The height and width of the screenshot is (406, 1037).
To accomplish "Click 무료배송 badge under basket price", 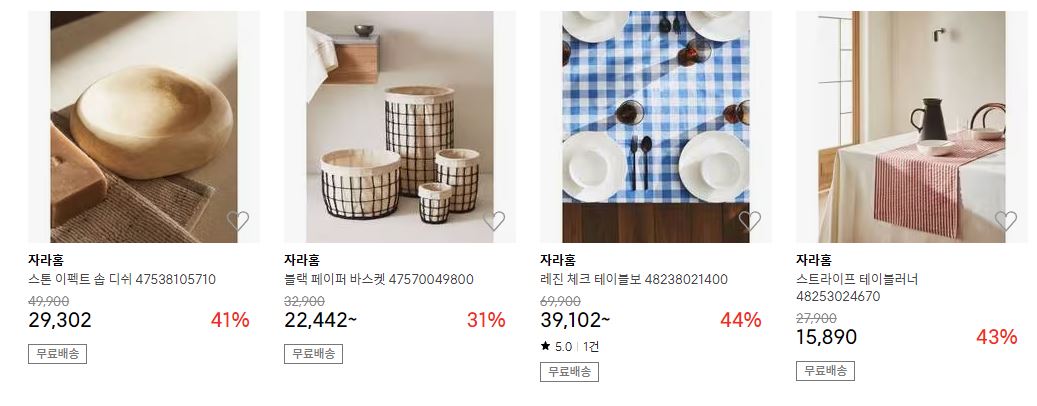I will [313, 354].
